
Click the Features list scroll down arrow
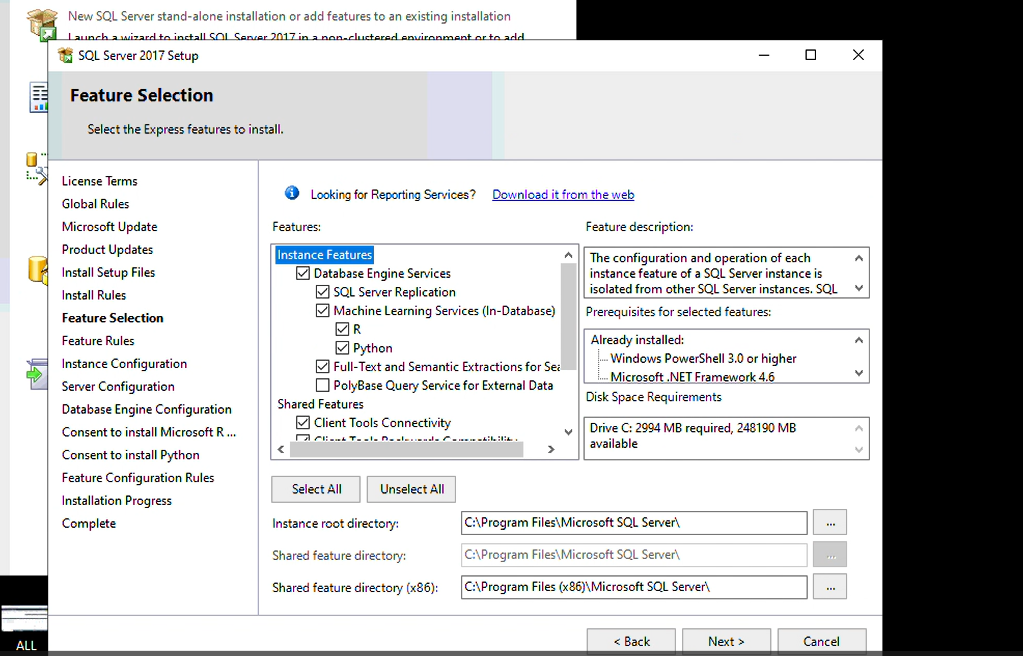568,432
